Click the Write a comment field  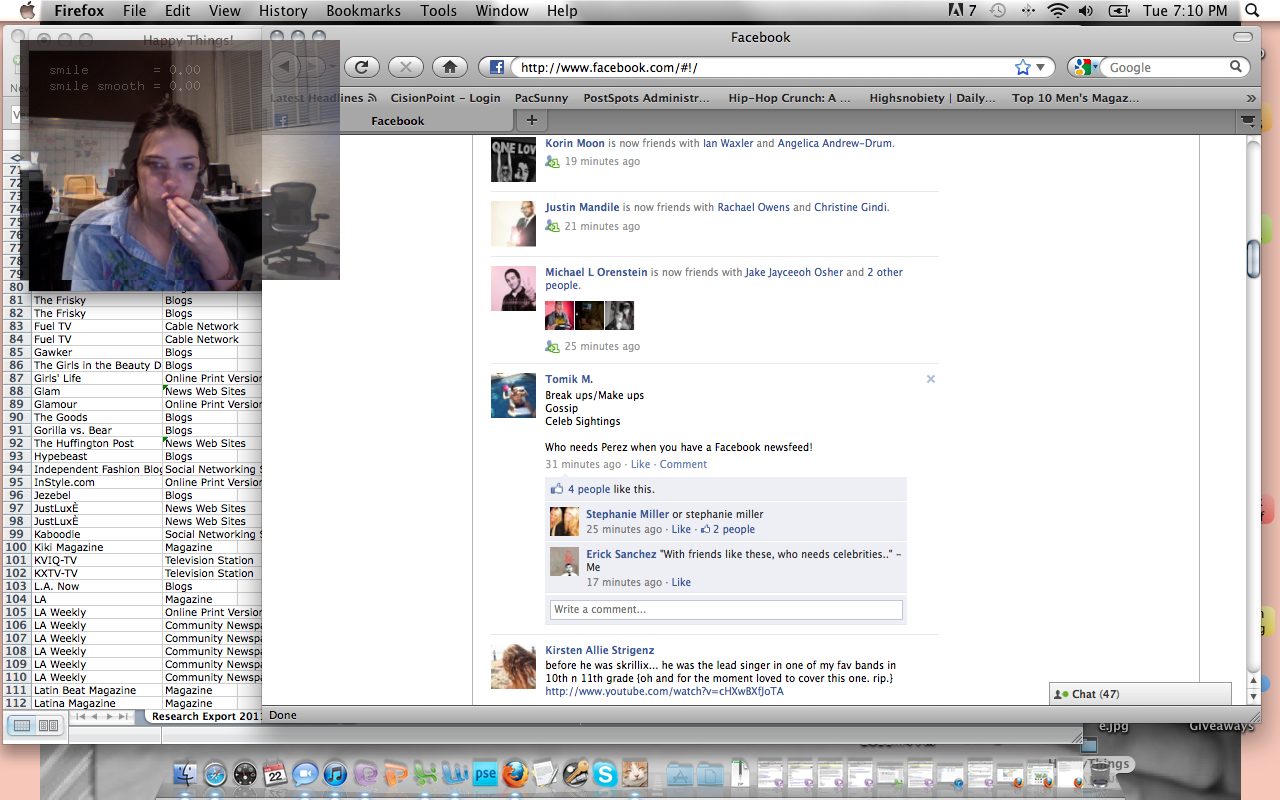pos(726,609)
